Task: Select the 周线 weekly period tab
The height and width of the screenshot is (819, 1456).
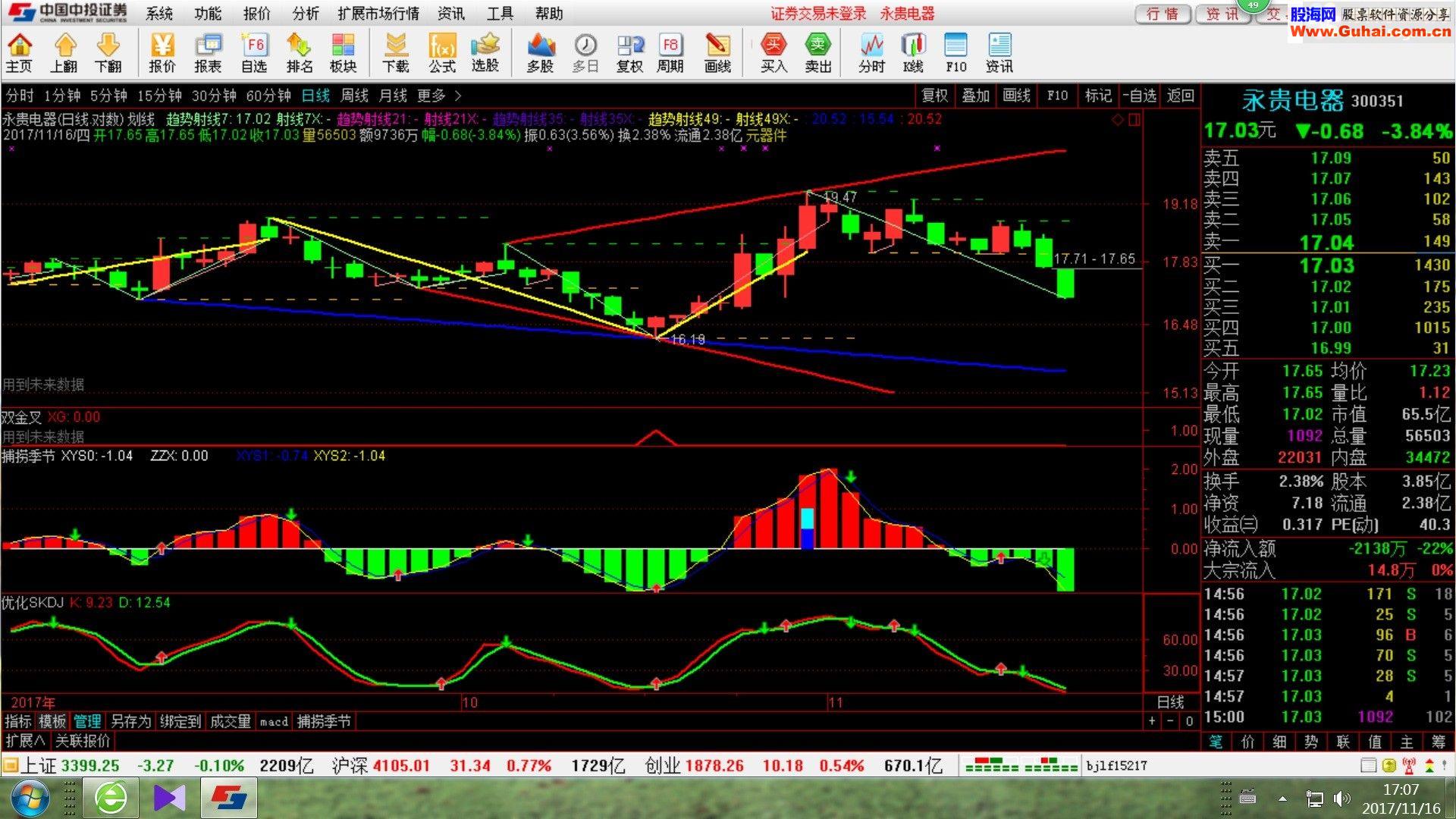Action: pos(354,96)
